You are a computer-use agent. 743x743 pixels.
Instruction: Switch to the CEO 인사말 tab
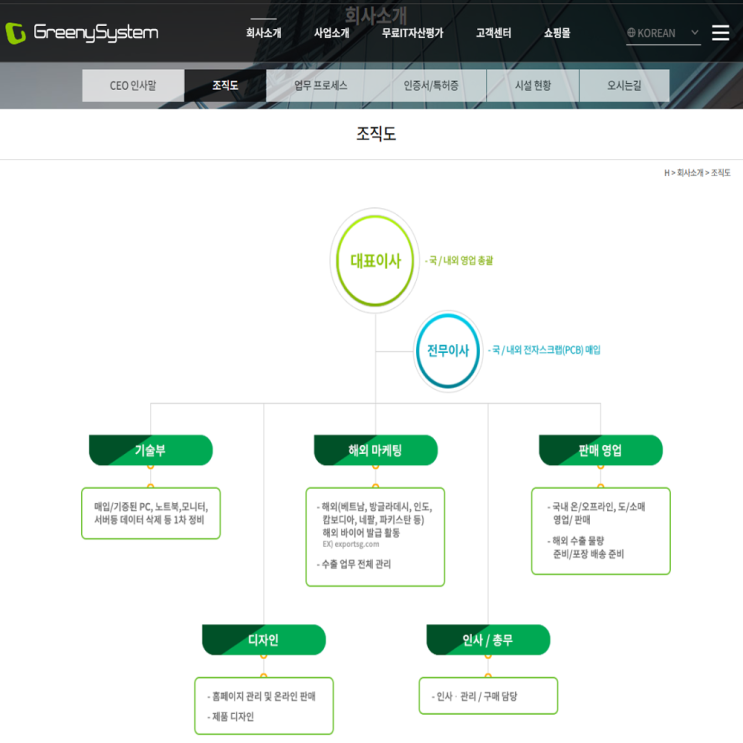(x=133, y=86)
